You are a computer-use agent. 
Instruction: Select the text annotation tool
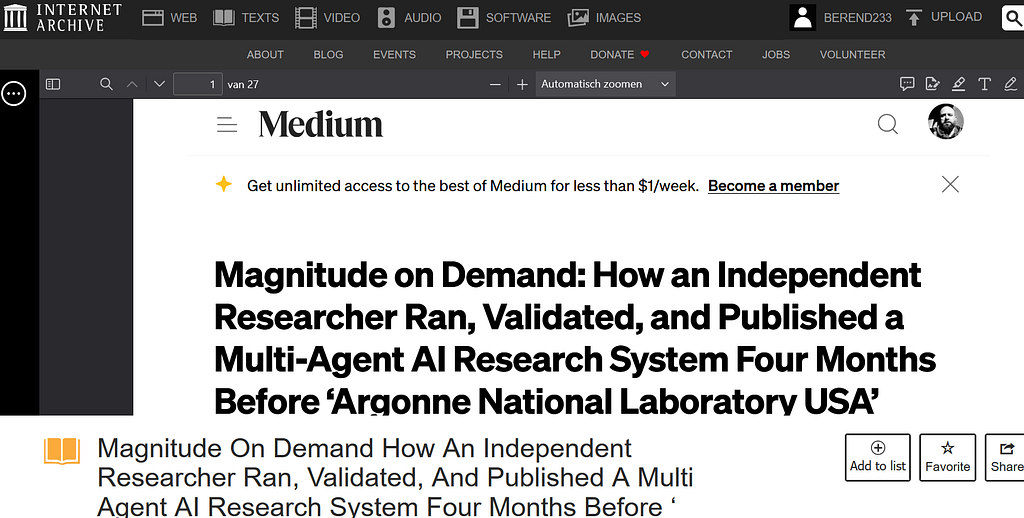(984, 84)
